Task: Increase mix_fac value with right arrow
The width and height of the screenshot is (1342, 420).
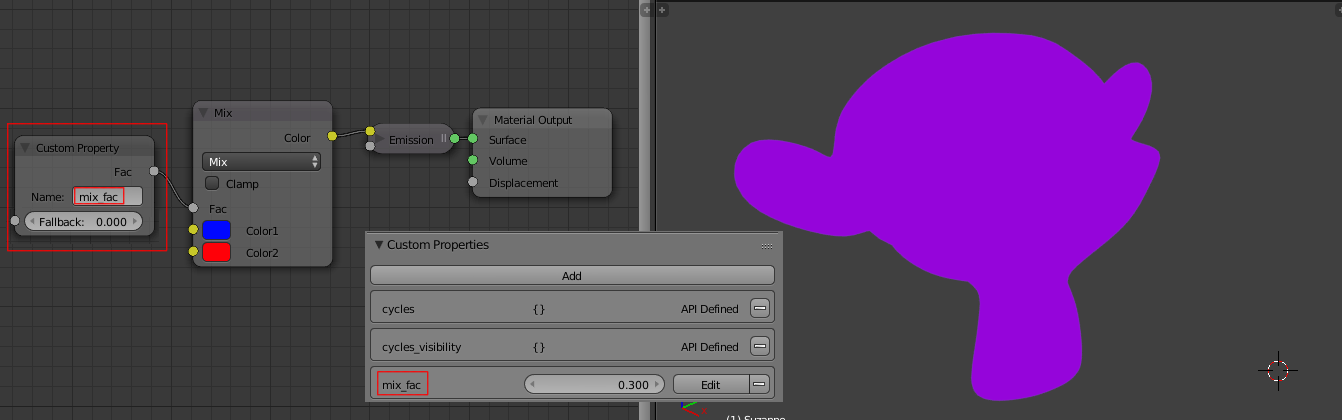Action: pos(657,384)
